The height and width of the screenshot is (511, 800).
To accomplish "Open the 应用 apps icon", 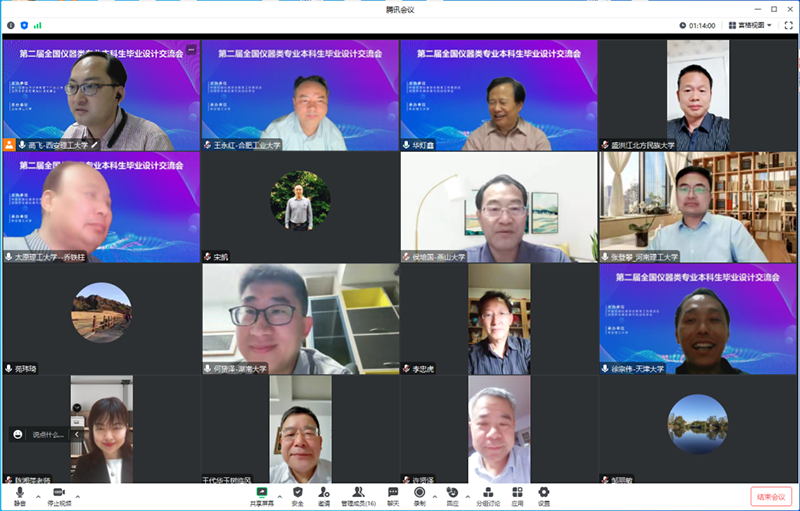I will pyautogui.click(x=517, y=494).
